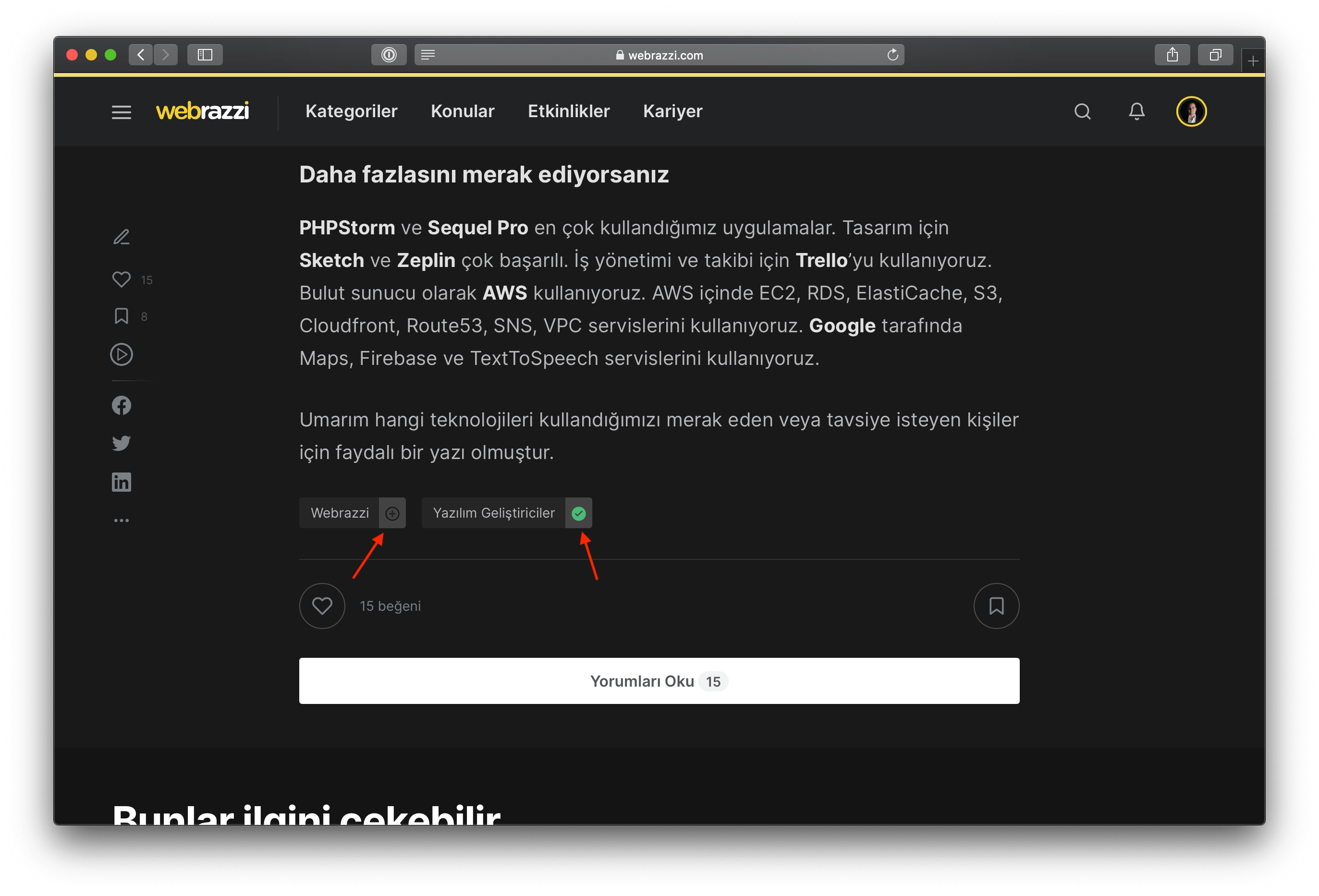Viewport: 1319px width, 896px height.
Task: Open search with magnifier icon
Action: (1082, 112)
